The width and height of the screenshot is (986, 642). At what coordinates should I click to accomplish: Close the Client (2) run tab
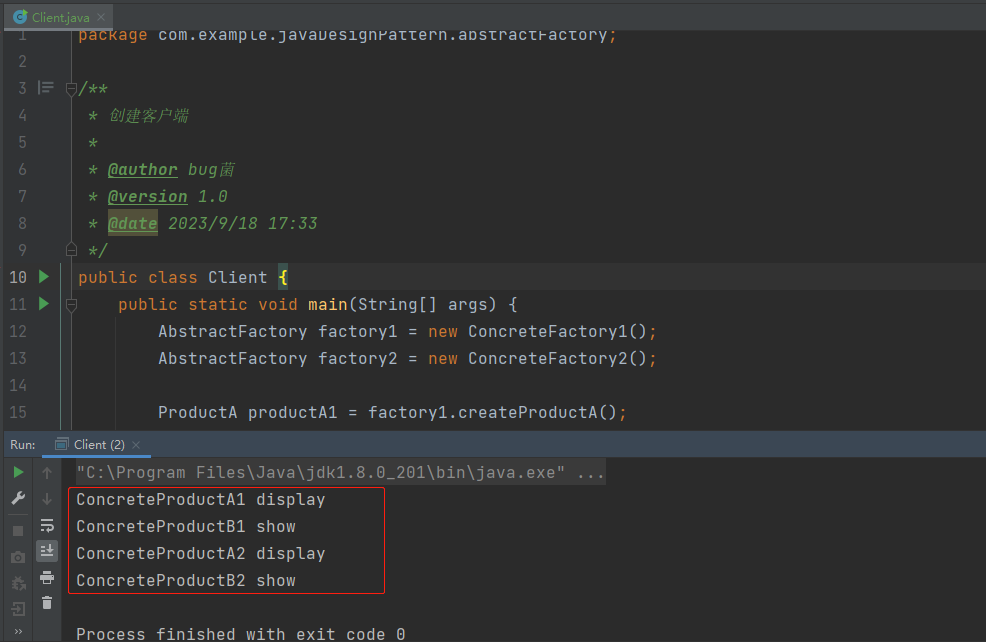click(136, 445)
